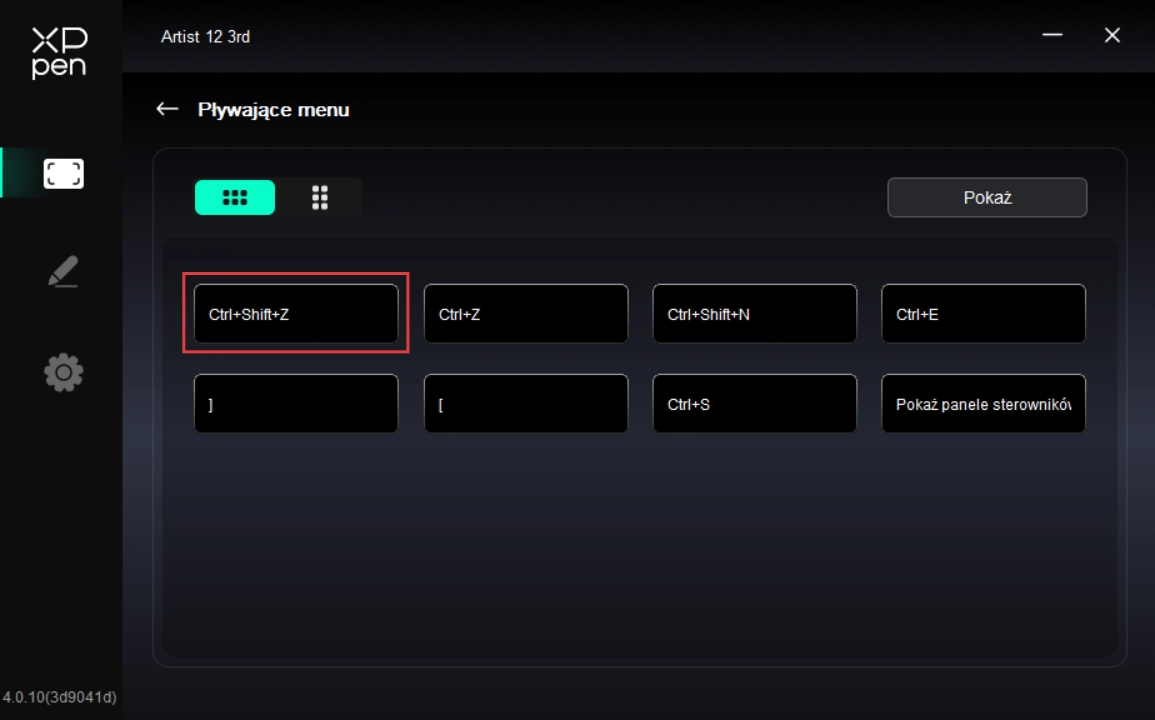Open pen settings from the sidebar
Image resolution: width=1155 pixels, height=720 pixels.
pyautogui.click(x=63, y=273)
